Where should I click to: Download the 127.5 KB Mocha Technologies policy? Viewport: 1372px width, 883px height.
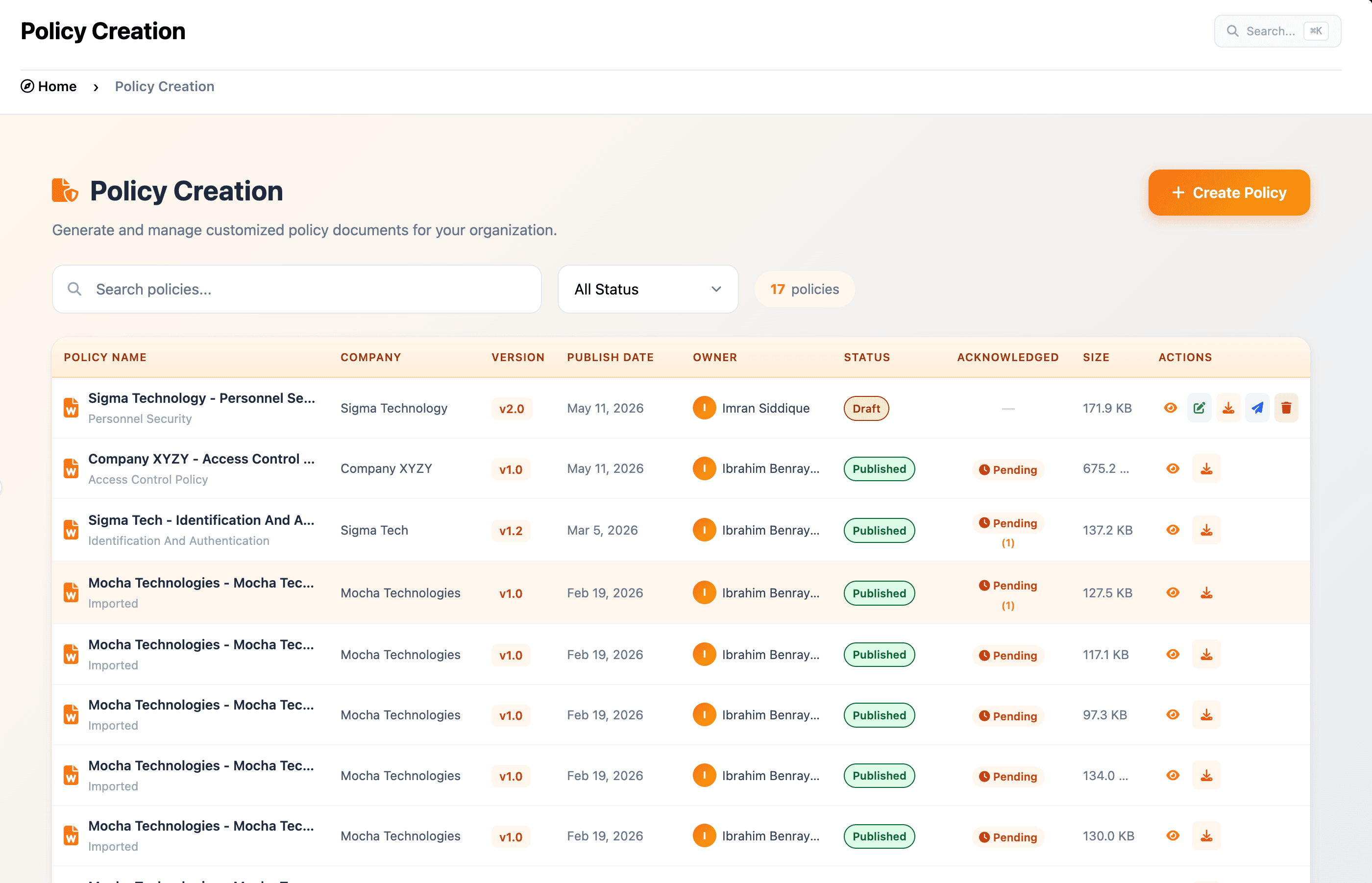click(1206, 592)
